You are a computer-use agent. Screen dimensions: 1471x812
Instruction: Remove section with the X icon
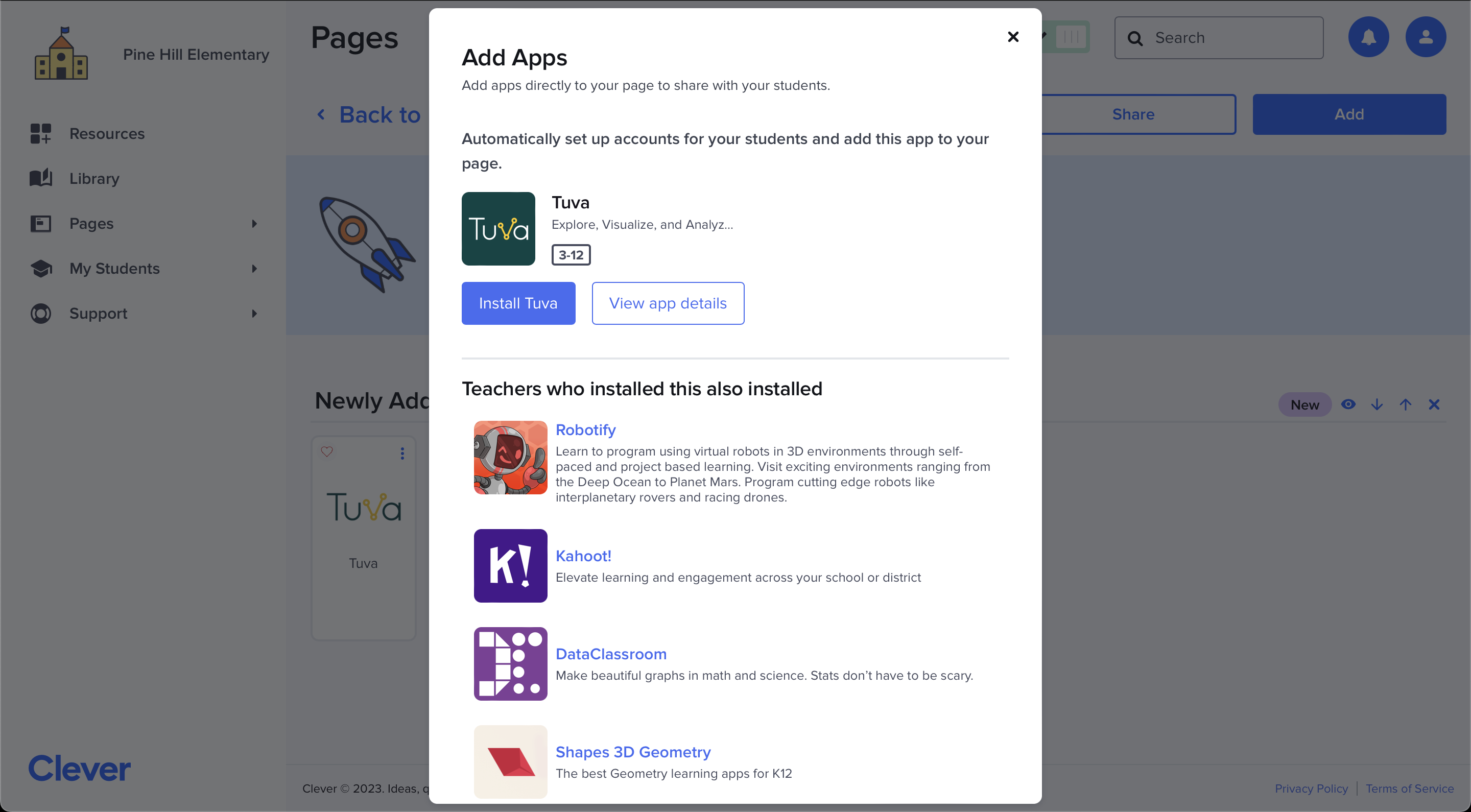pos(1433,404)
